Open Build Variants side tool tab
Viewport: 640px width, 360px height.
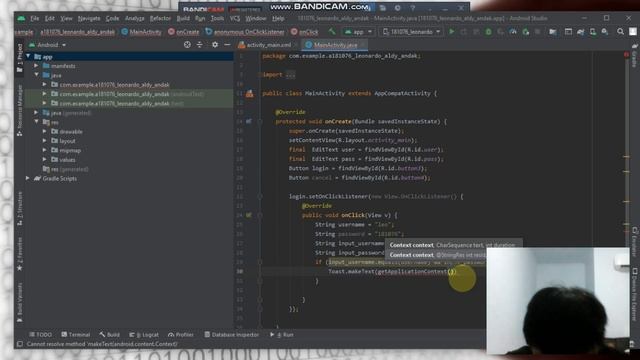click(20, 302)
